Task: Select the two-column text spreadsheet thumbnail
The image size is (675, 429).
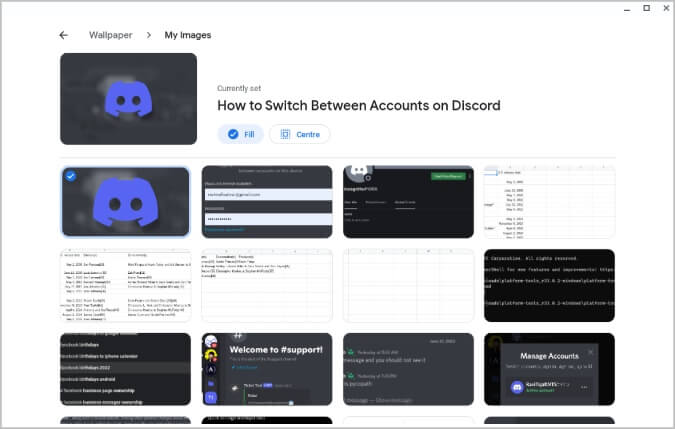Action: click(x=126, y=285)
